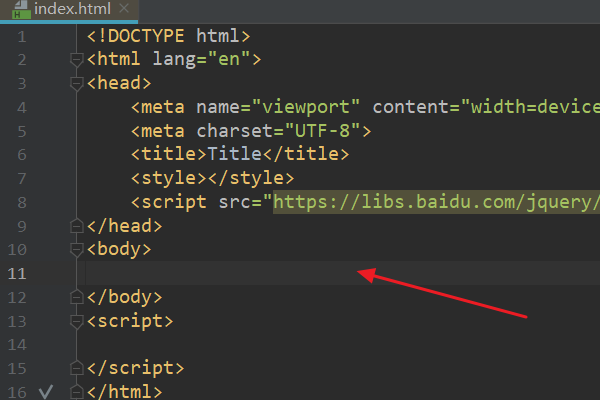
Task: Click line number 4 in the gutter
Action: pyautogui.click(x=22, y=108)
